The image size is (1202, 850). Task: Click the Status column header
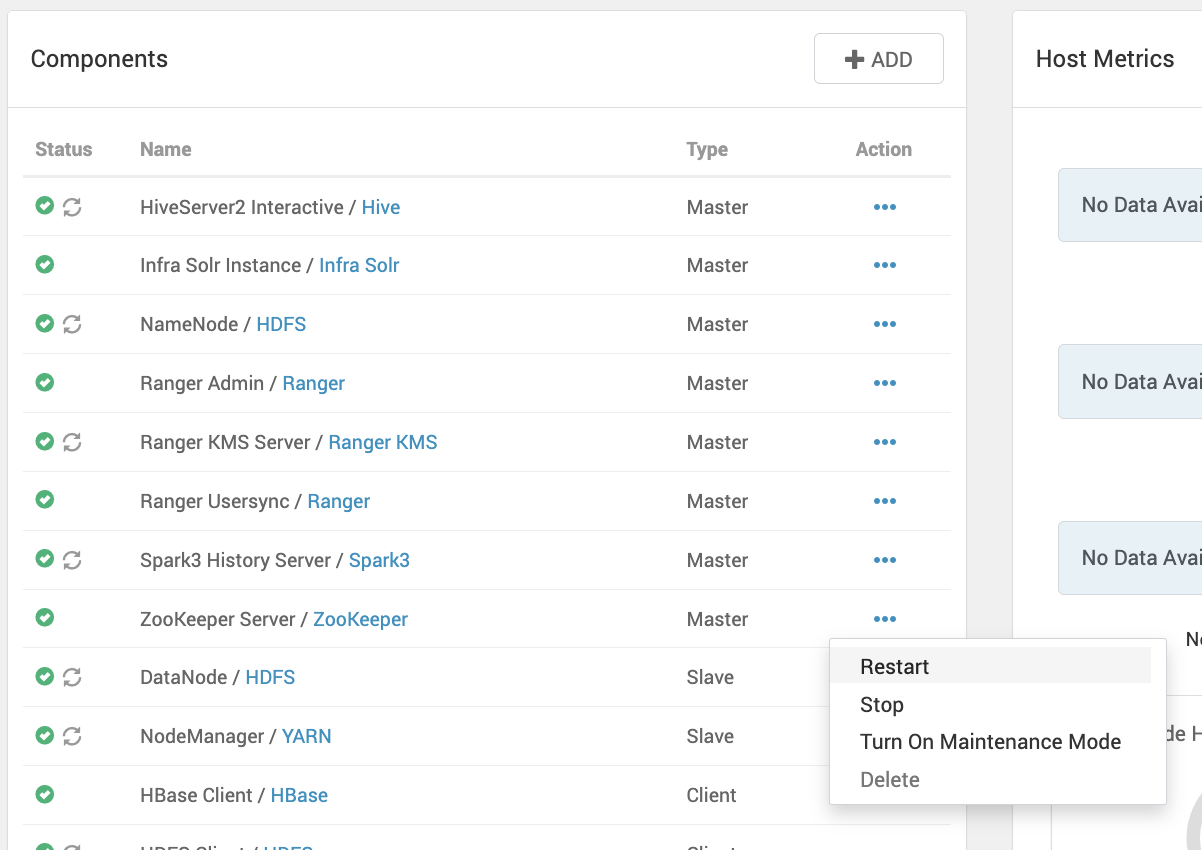pyautogui.click(x=64, y=149)
